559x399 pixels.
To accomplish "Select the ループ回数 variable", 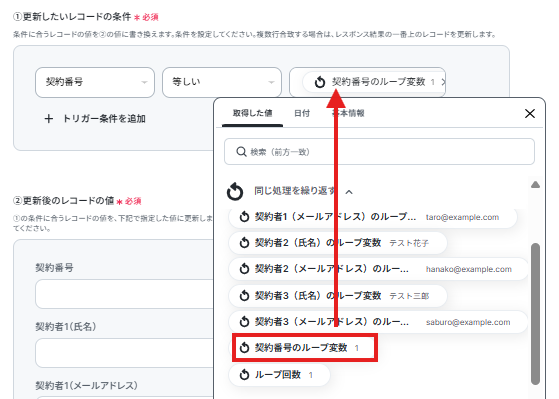I will tap(280, 375).
